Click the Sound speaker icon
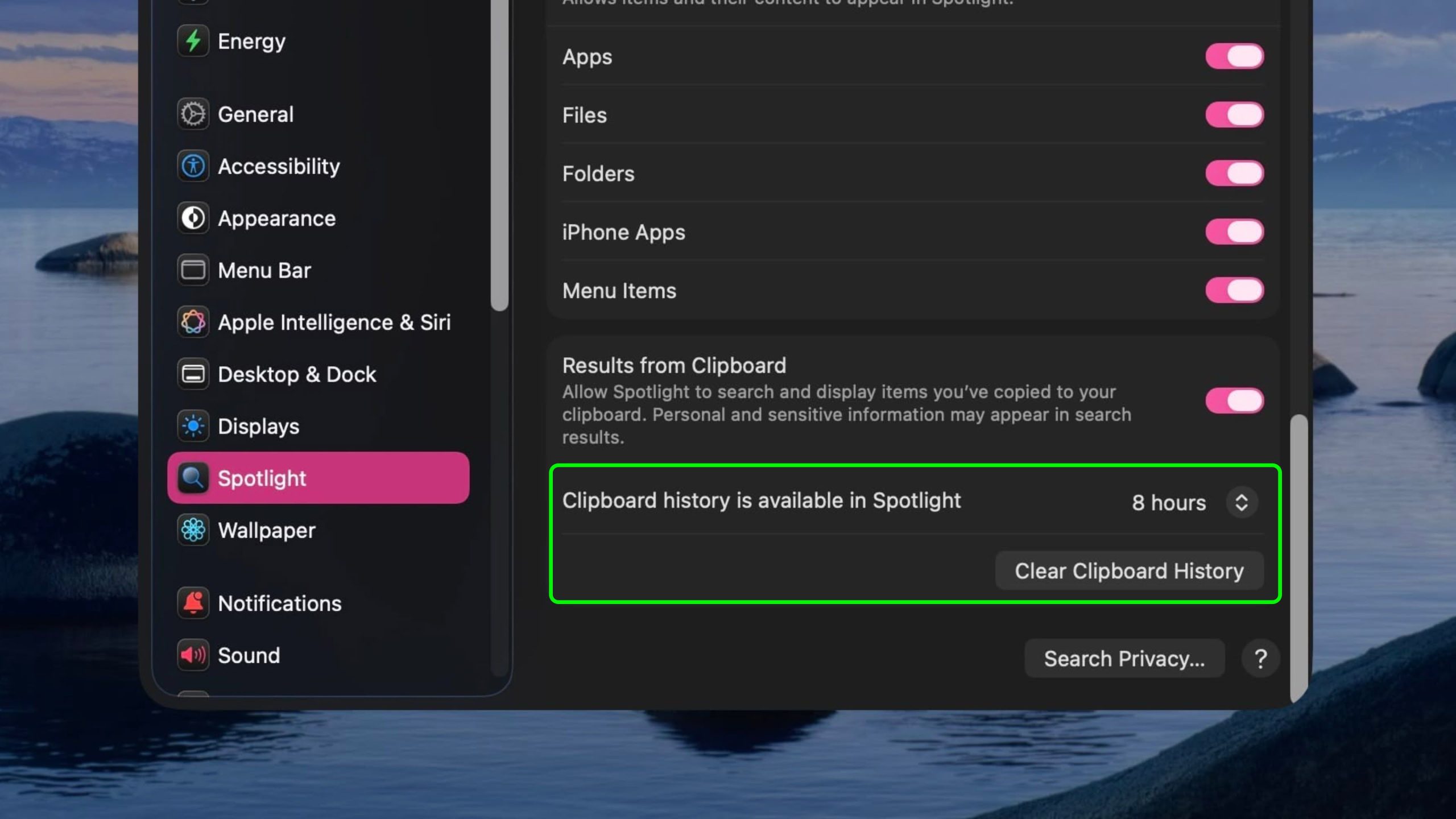The image size is (1456, 819). click(193, 655)
